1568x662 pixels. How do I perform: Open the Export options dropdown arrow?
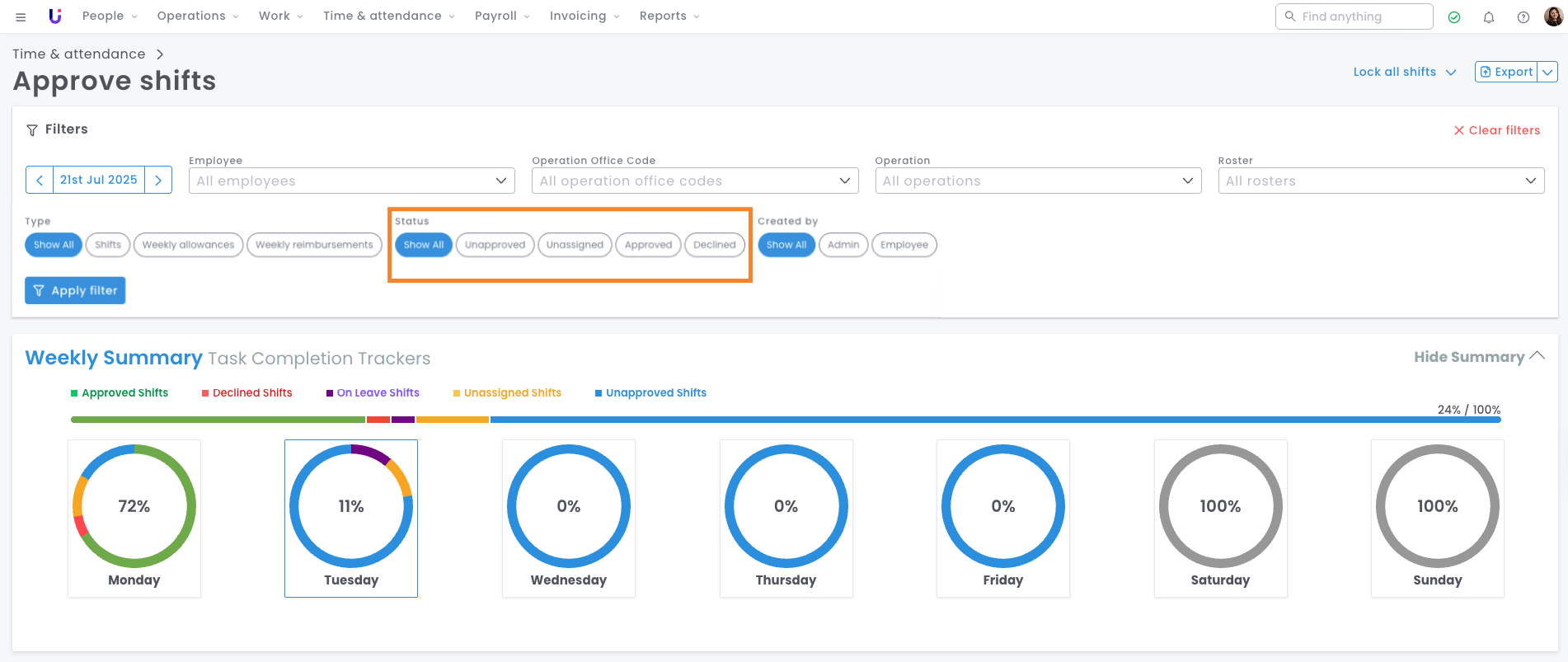click(1547, 72)
